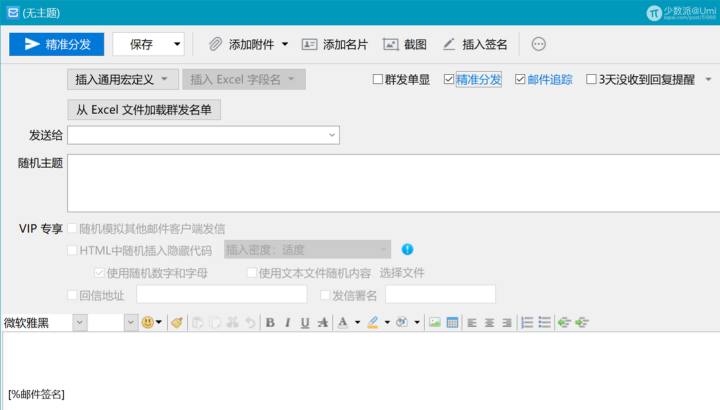Click the 插入签名 pen icon

(x=449, y=44)
